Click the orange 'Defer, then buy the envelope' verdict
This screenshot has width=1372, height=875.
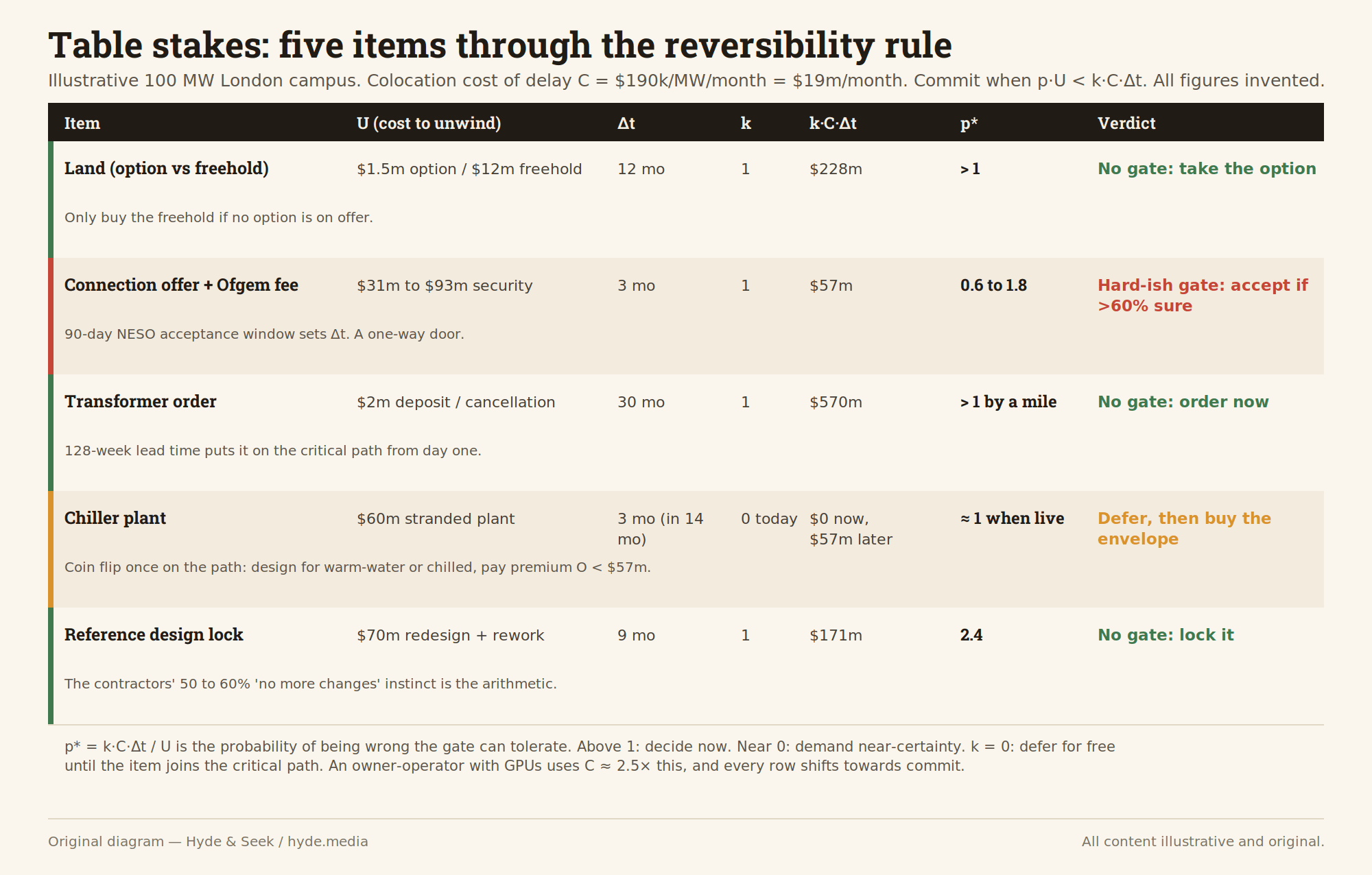pyautogui.click(x=1184, y=529)
